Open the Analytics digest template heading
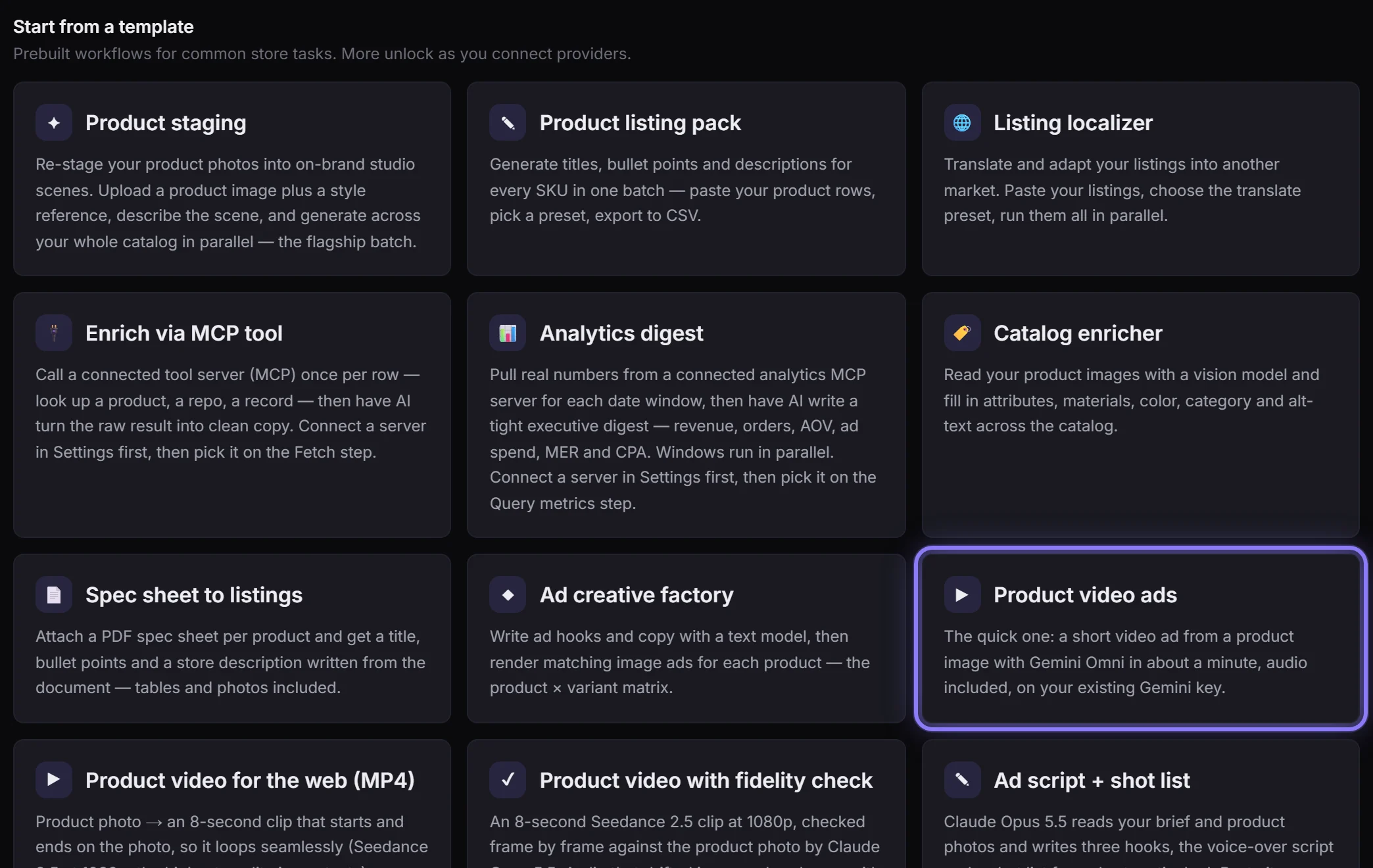1373x868 pixels. click(621, 333)
